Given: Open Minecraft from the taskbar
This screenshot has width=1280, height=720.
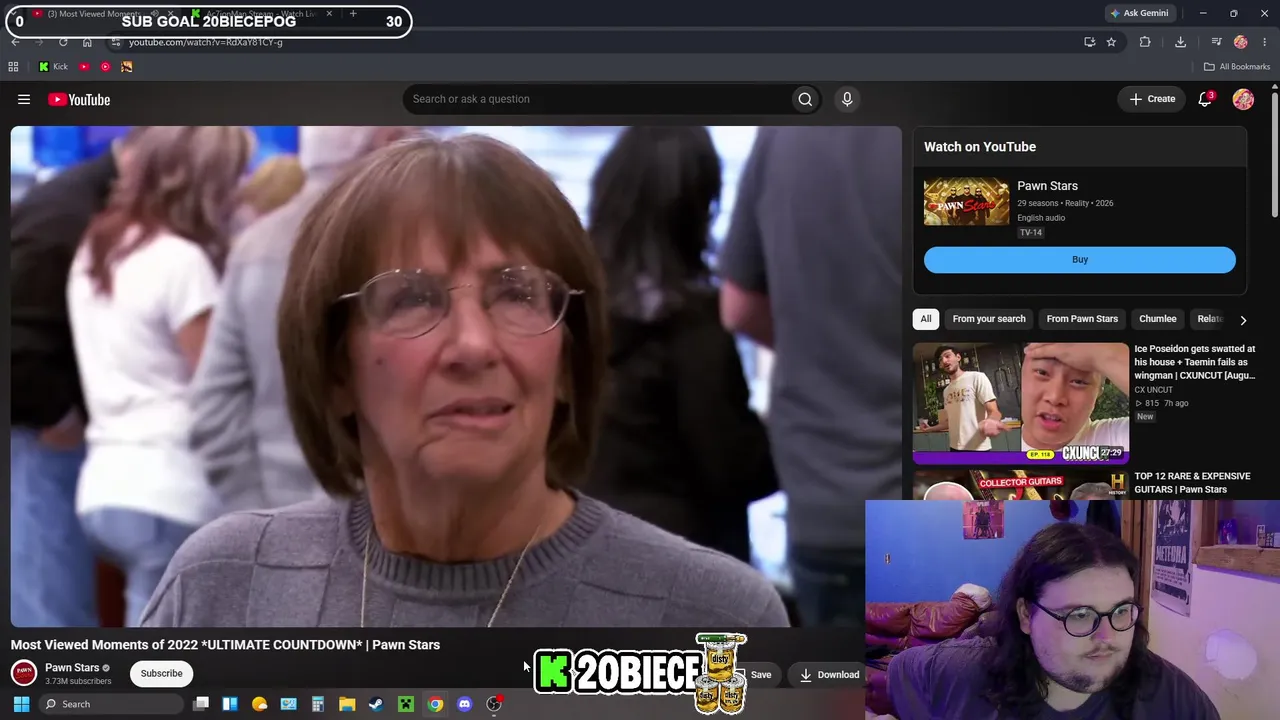Looking at the screenshot, I should pyautogui.click(x=406, y=704).
